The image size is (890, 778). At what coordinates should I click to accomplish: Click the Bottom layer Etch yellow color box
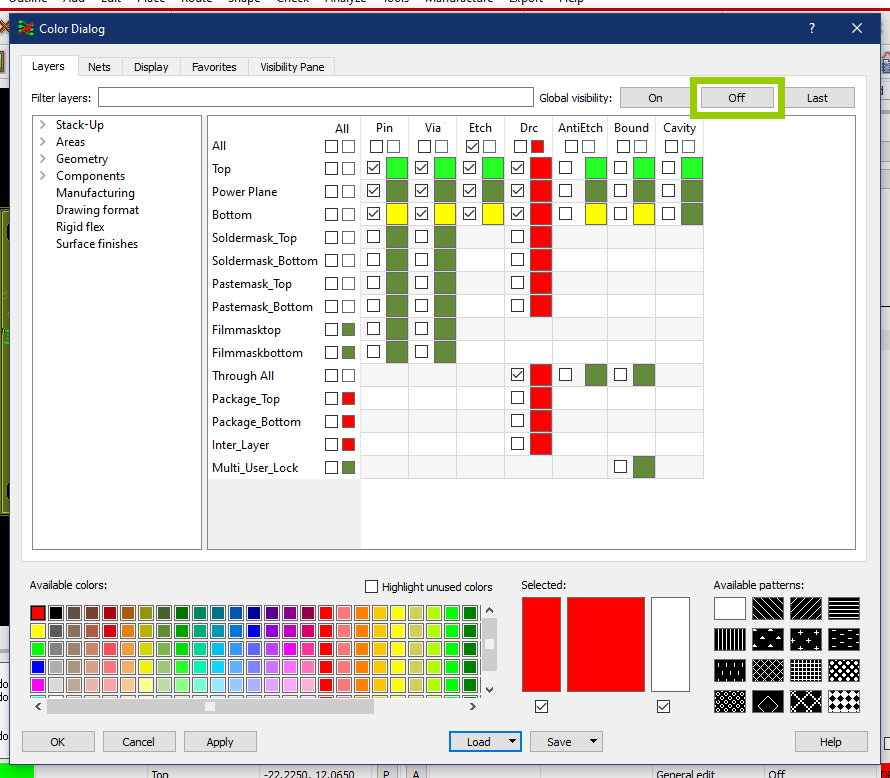point(492,214)
